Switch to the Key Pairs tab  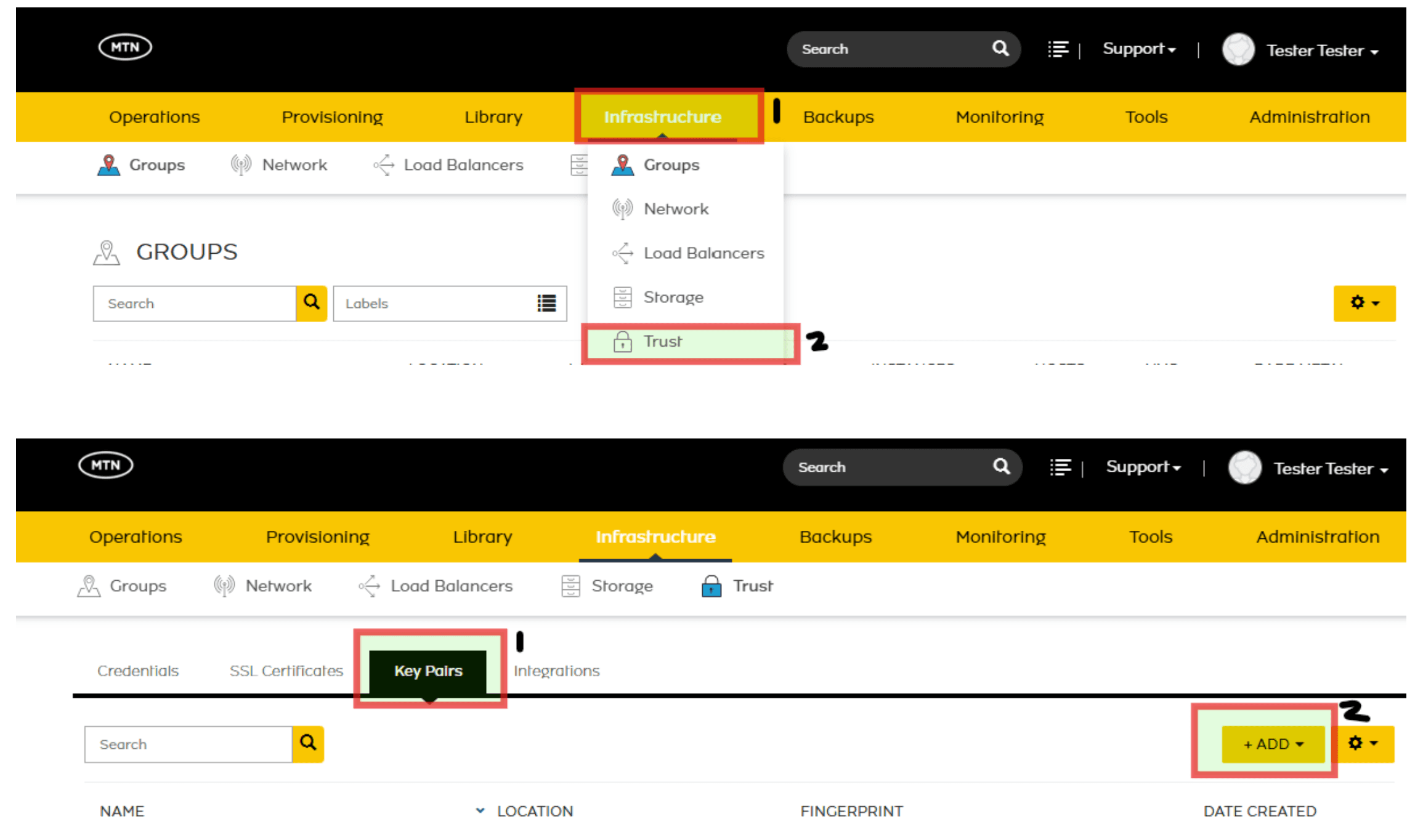pos(428,671)
